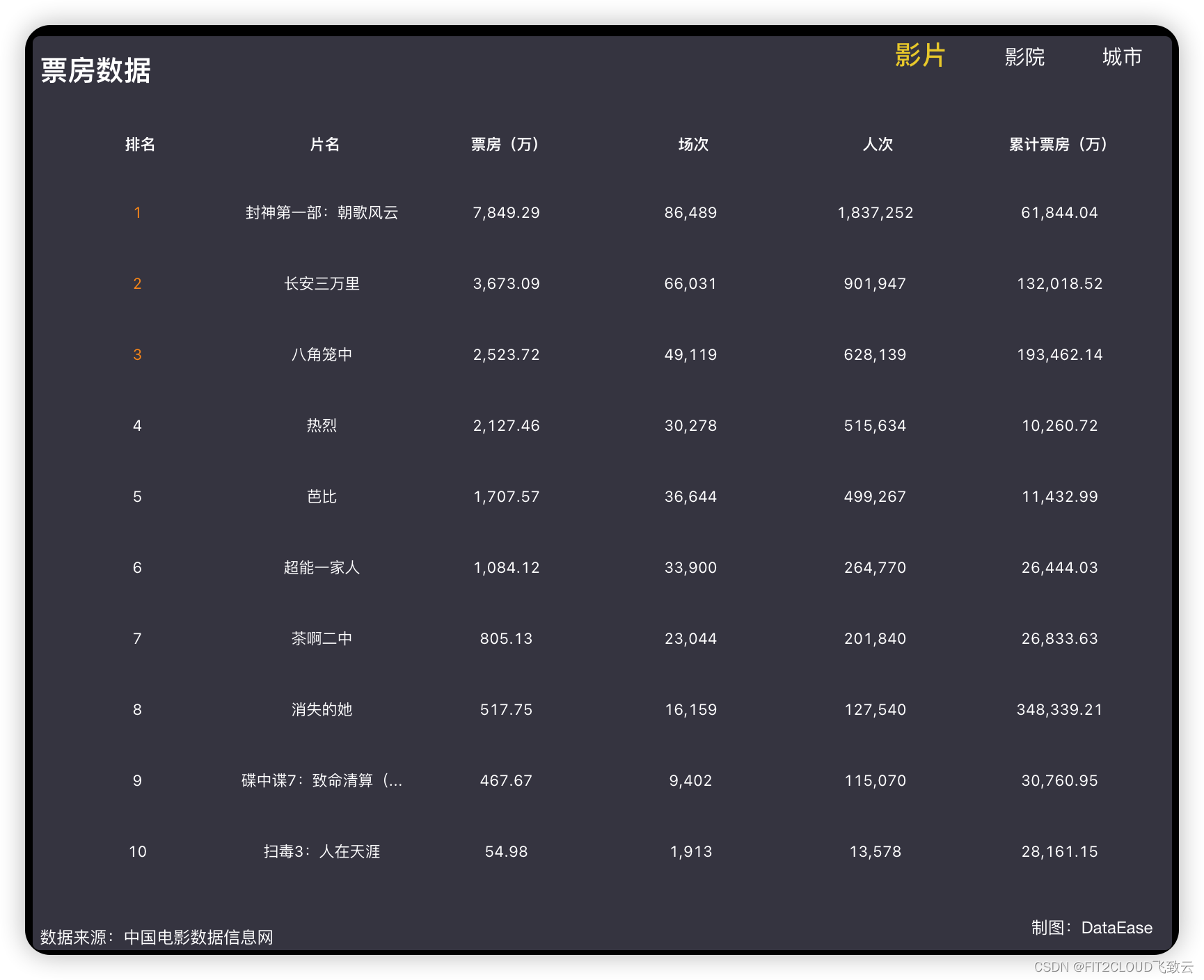
Task: Click screenings count 16,159
Action: 690,709
